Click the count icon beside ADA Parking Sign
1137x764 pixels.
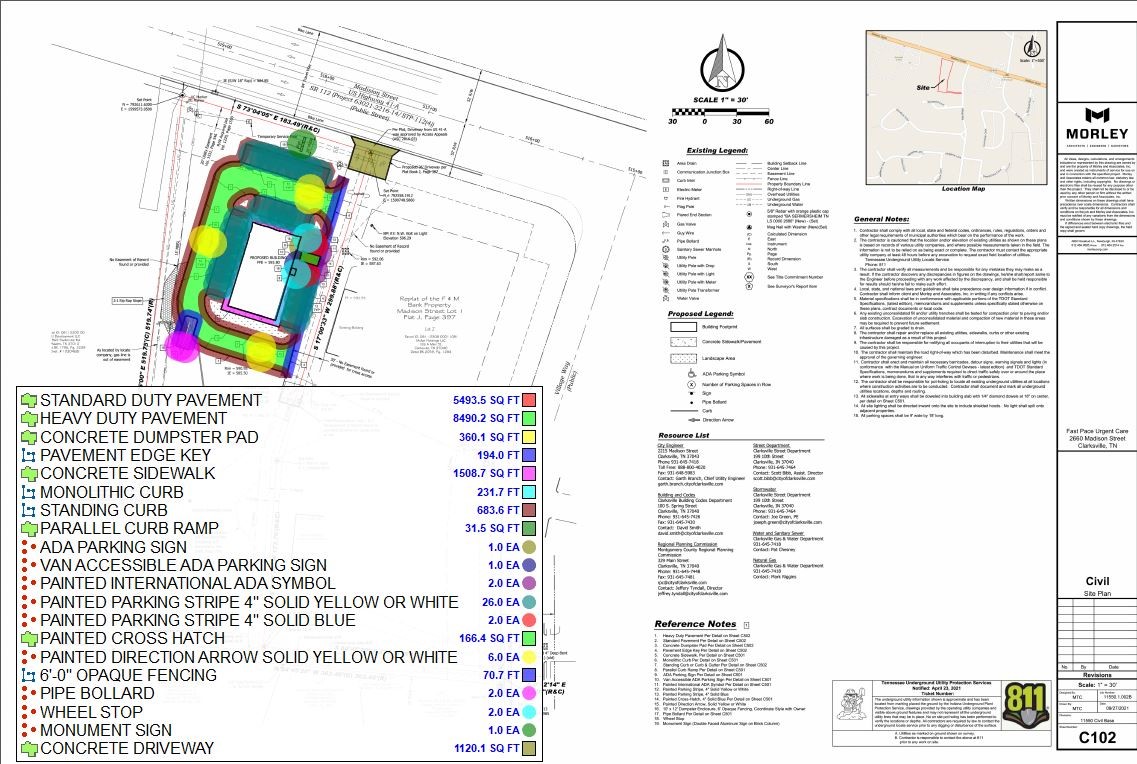coord(28,547)
